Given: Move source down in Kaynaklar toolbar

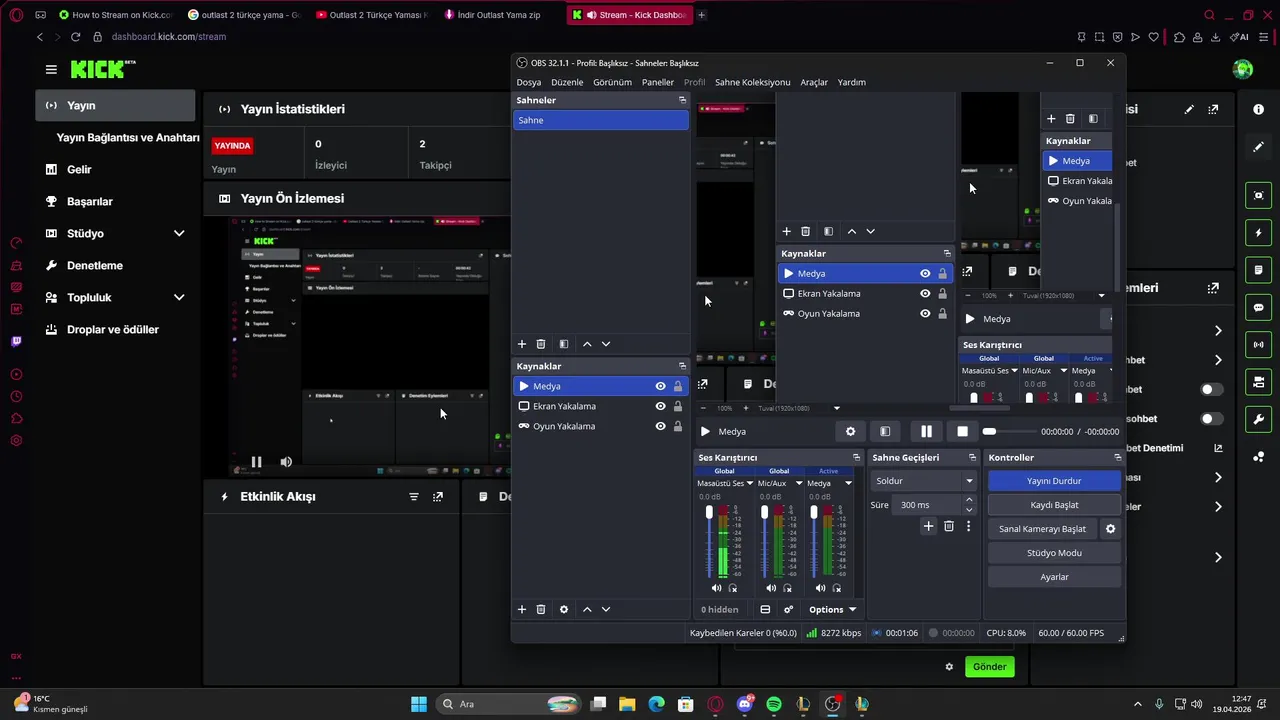Looking at the screenshot, I should (606, 609).
